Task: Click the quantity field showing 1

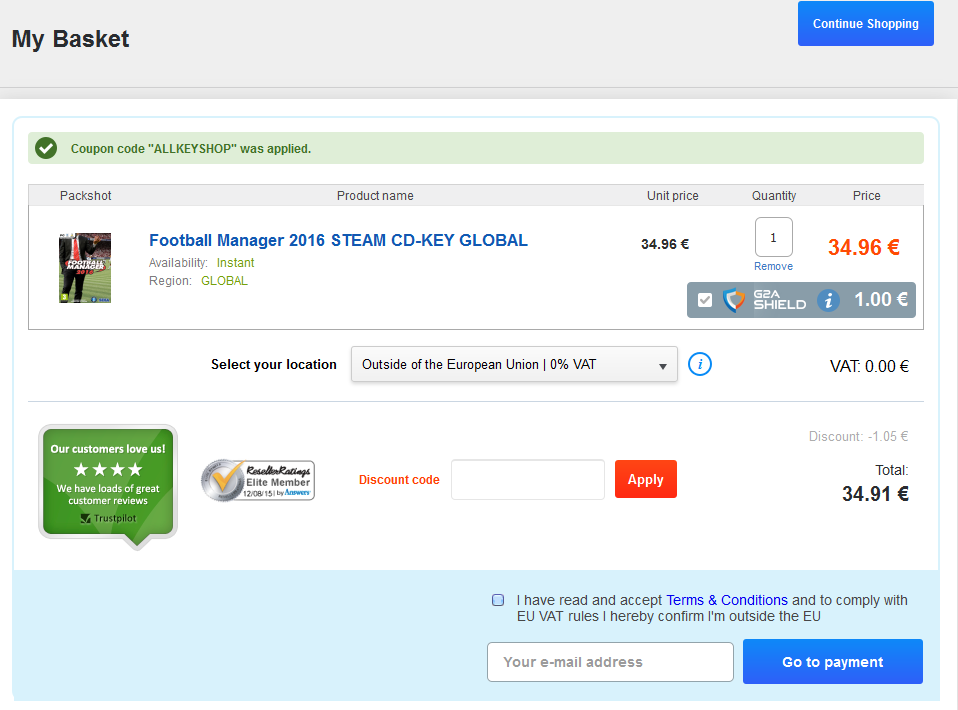Action: 773,237
